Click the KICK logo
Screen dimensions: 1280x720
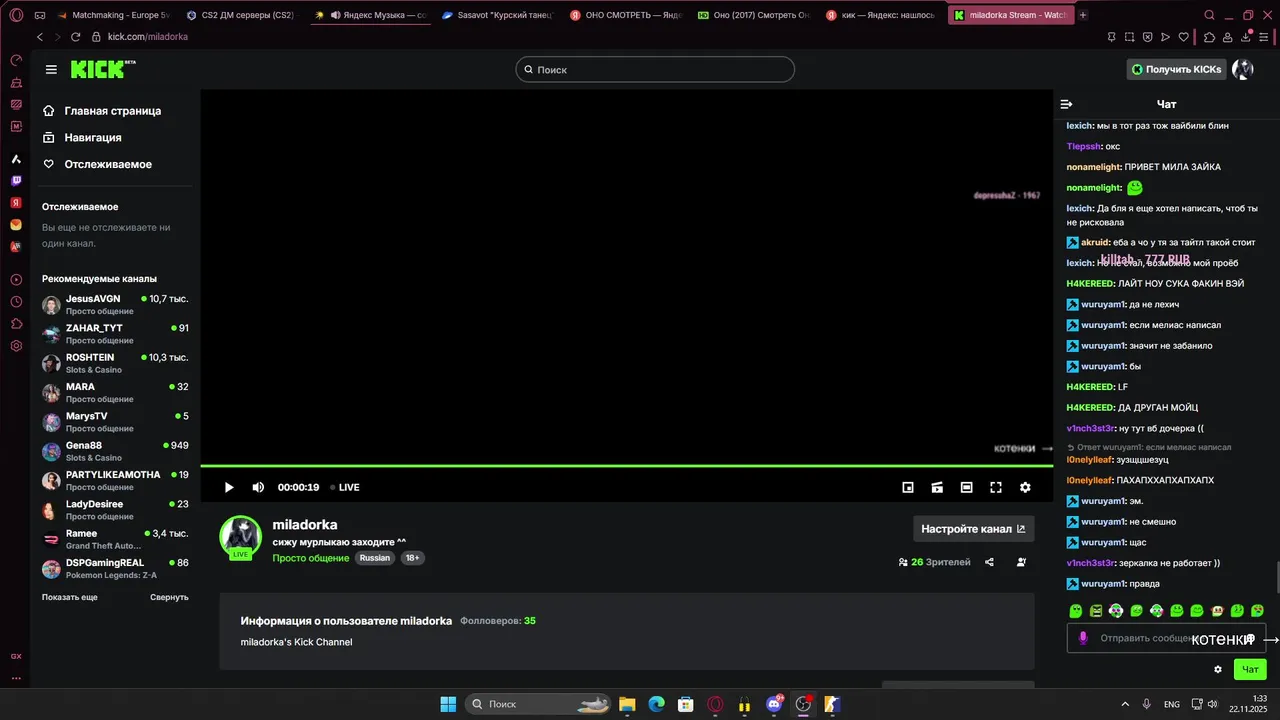(103, 69)
